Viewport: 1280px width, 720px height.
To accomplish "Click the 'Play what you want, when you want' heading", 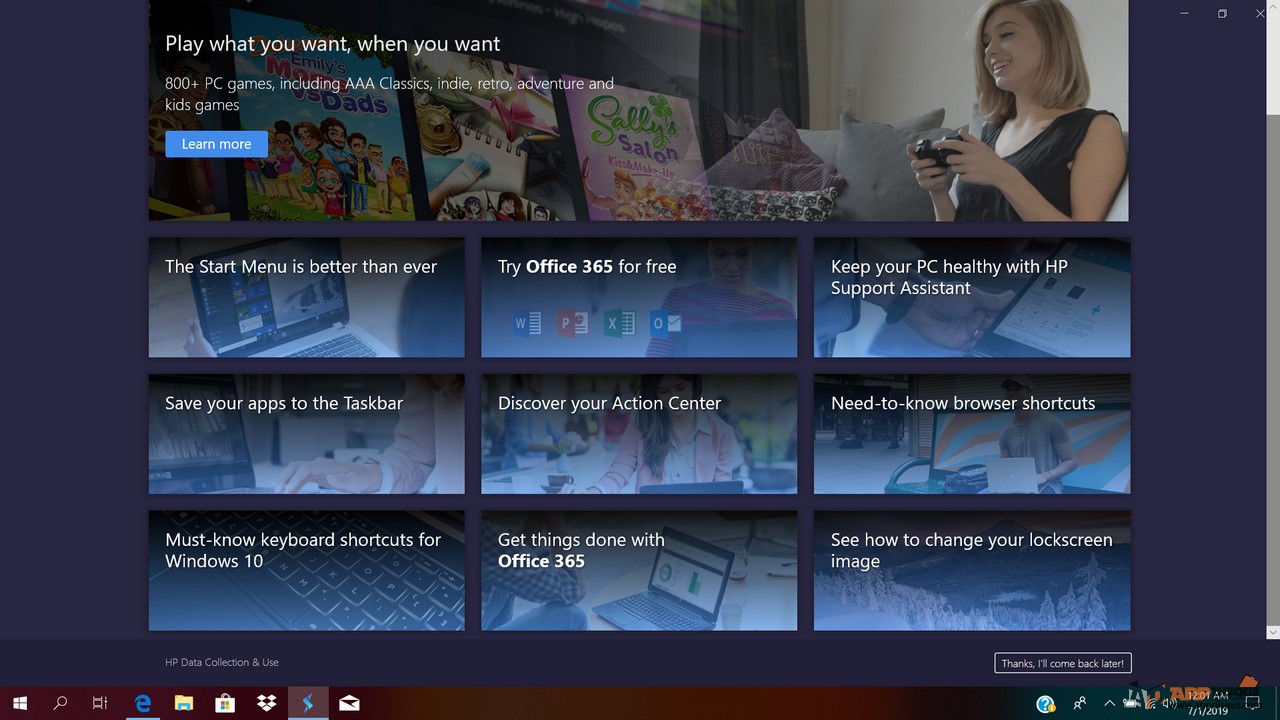I will click(x=333, y=44).
